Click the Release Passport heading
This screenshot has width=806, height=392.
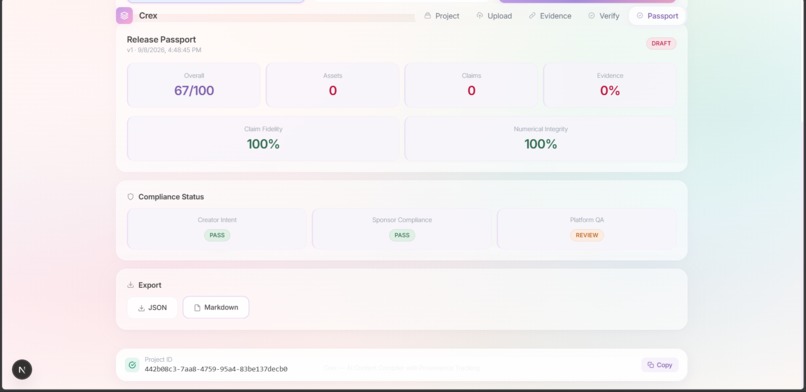161,40
